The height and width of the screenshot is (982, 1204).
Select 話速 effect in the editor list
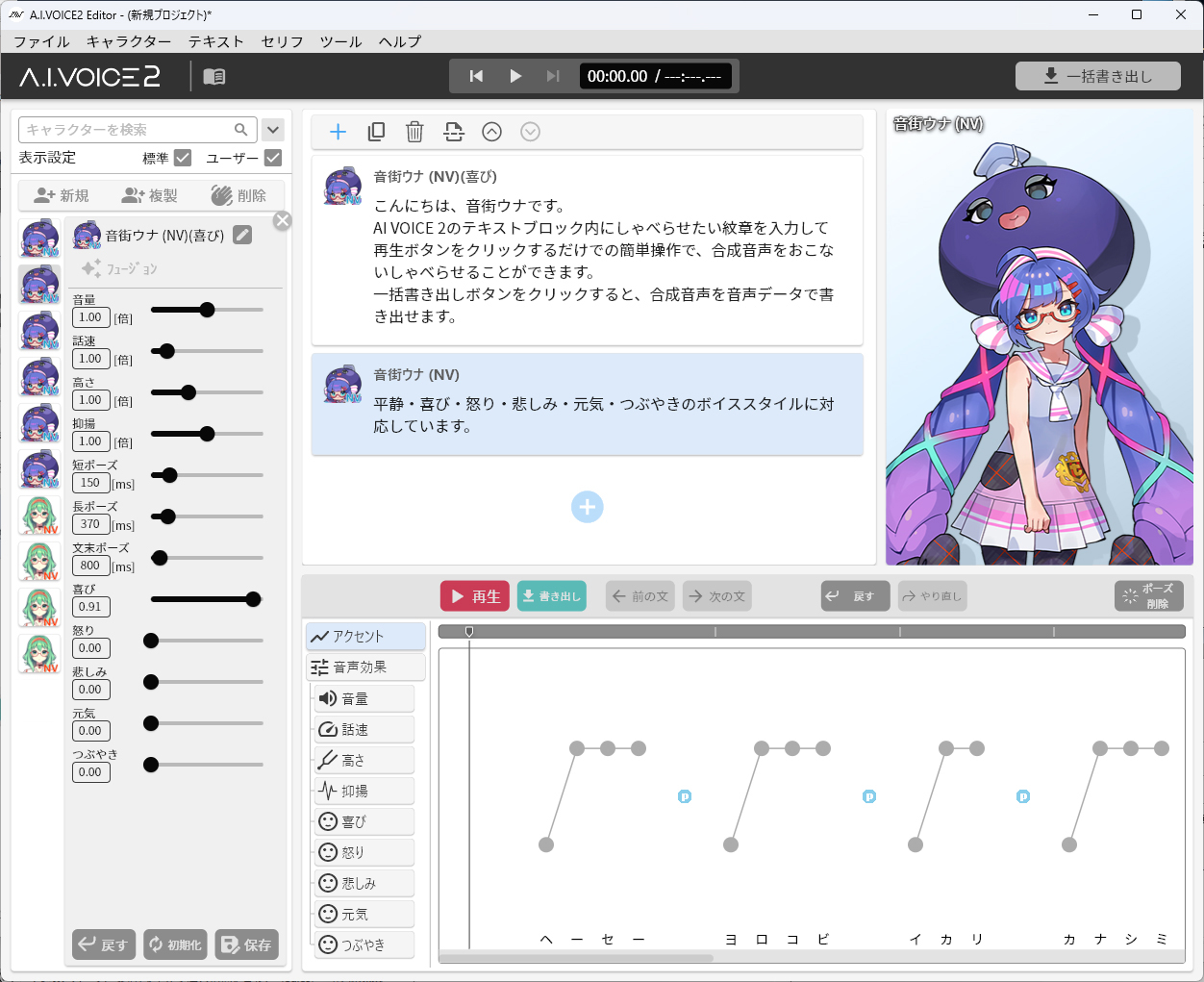(364, 729)
